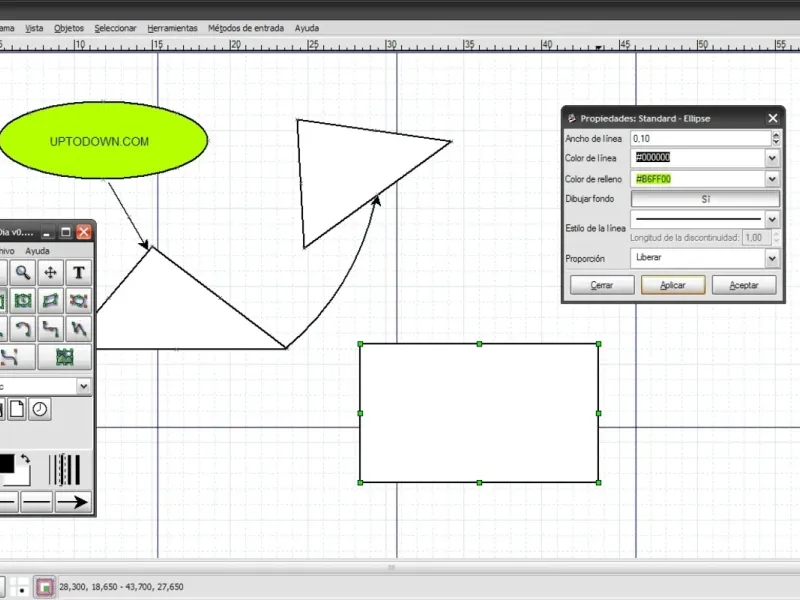Image resolution: width=800 pixels, height=600 pixels.
Task: Select the Magnify zoom tool in toolbox
Action: [x=22, y=272]
